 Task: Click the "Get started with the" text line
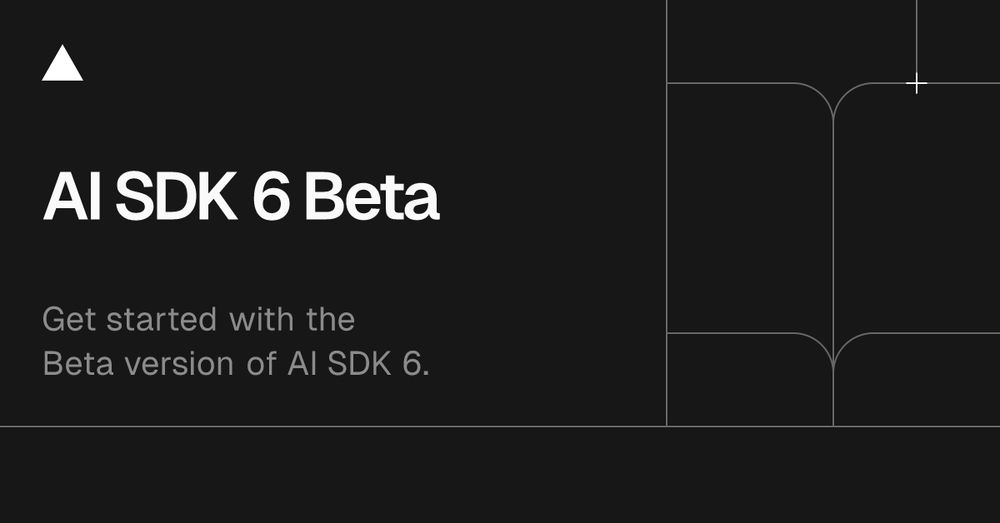click(198, 319)
